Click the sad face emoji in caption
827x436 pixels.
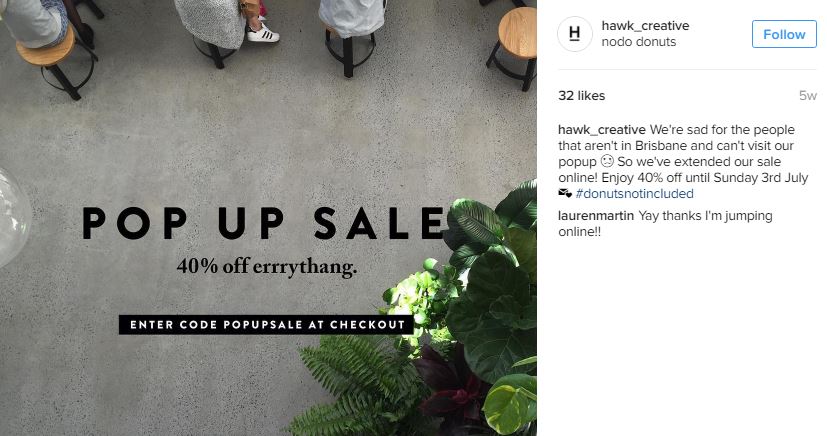point(606,162)
